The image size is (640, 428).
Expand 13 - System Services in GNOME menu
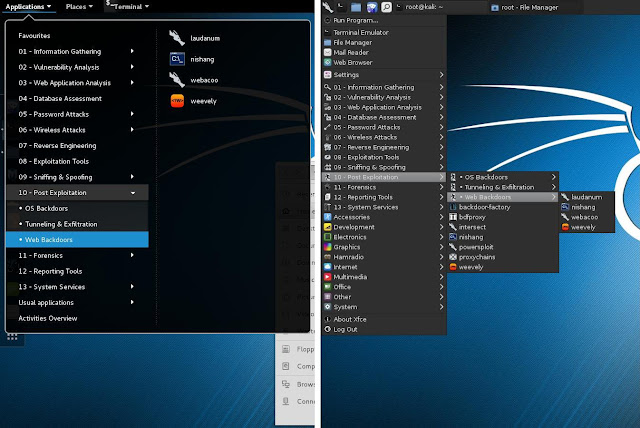(77, 287)
